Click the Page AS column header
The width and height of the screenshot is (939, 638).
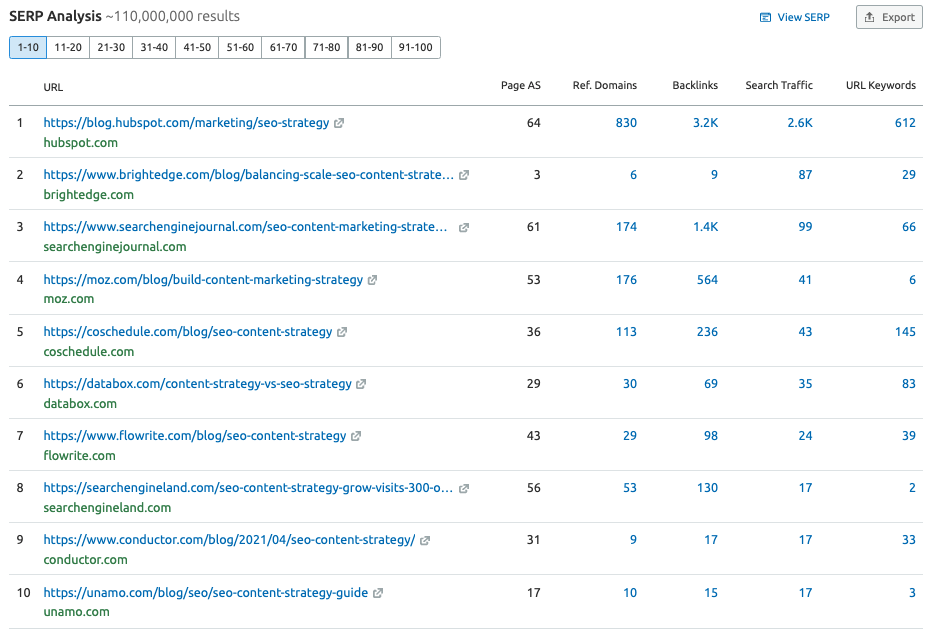(521, 86)
